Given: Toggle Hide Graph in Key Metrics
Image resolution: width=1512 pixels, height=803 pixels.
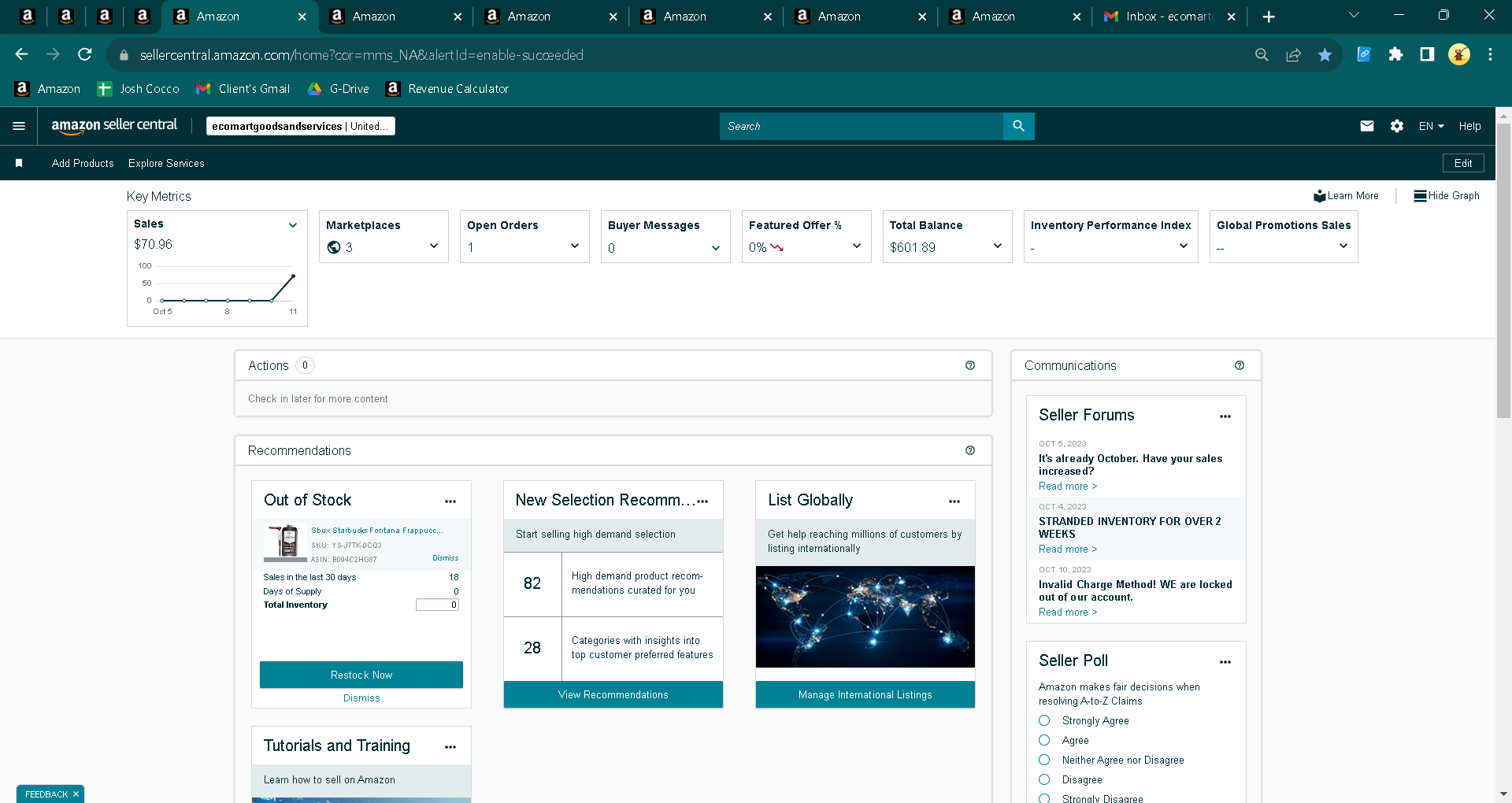Looking at the screenshot, I should click(1447, 196).
